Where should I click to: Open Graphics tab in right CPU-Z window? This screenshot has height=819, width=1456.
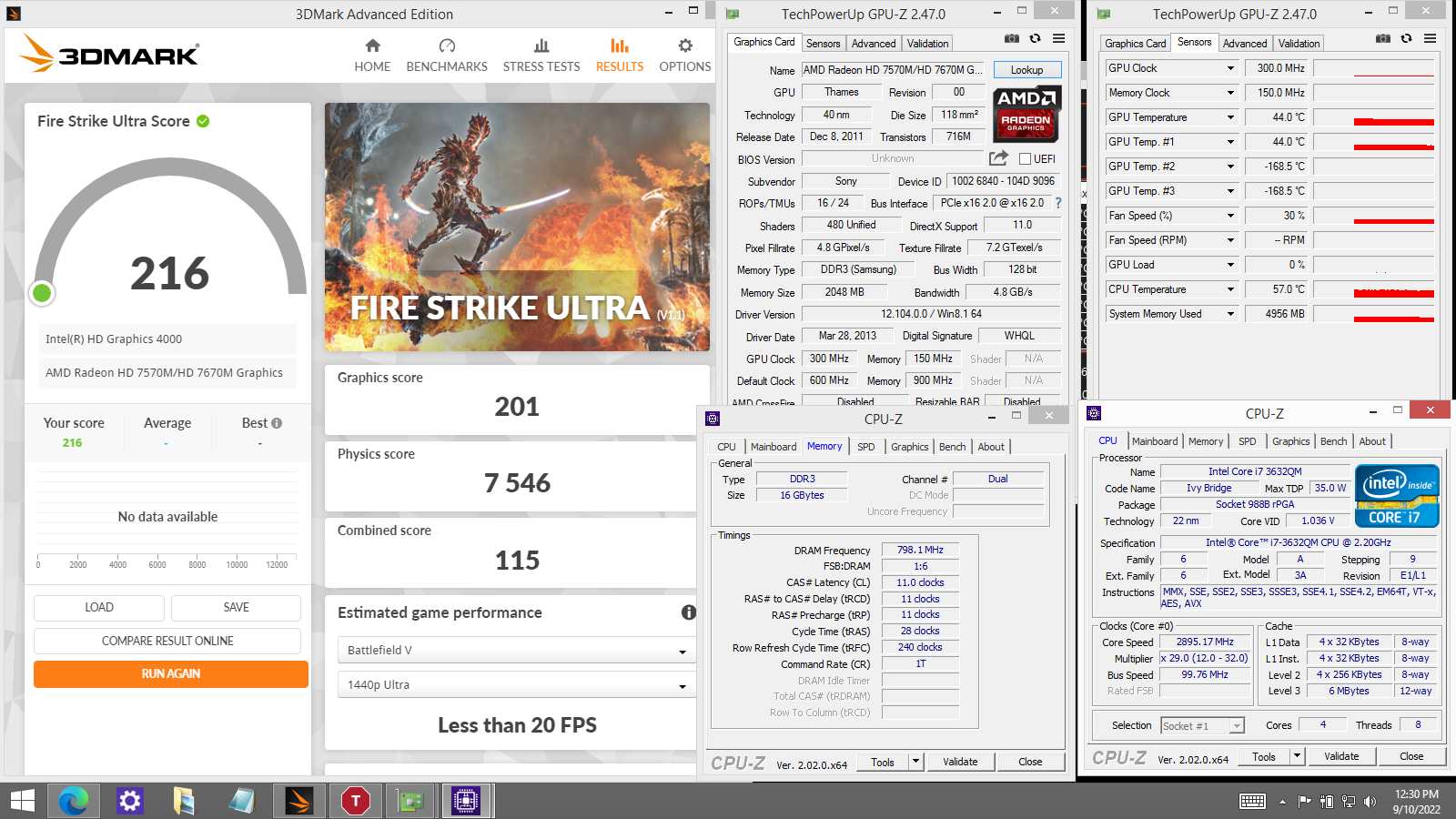pyautogui.click(x=1291, y=441)
